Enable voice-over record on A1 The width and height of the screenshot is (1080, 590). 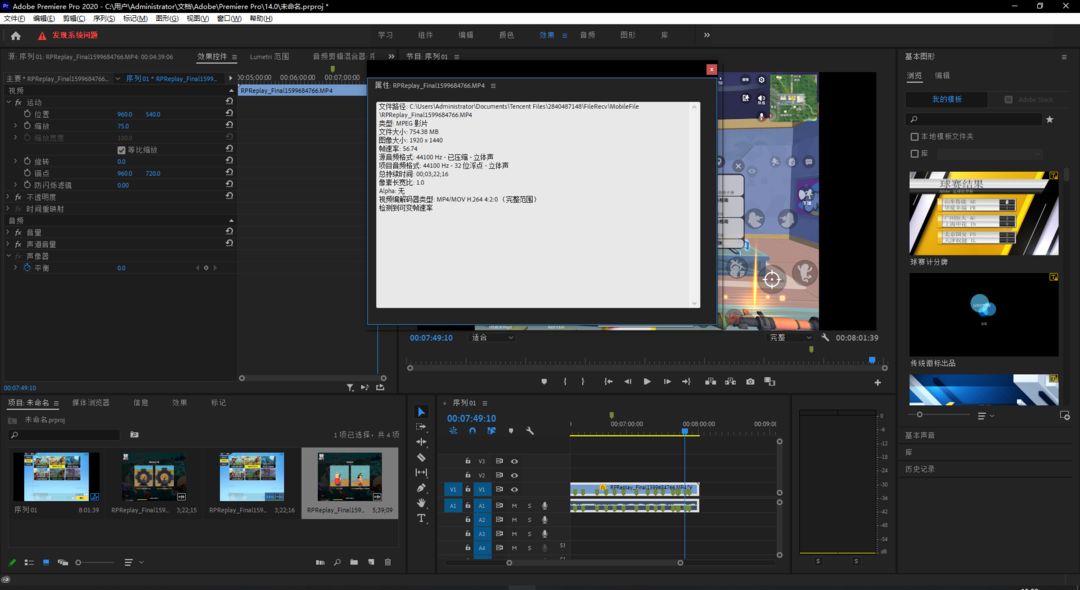(x=545, y=506)
